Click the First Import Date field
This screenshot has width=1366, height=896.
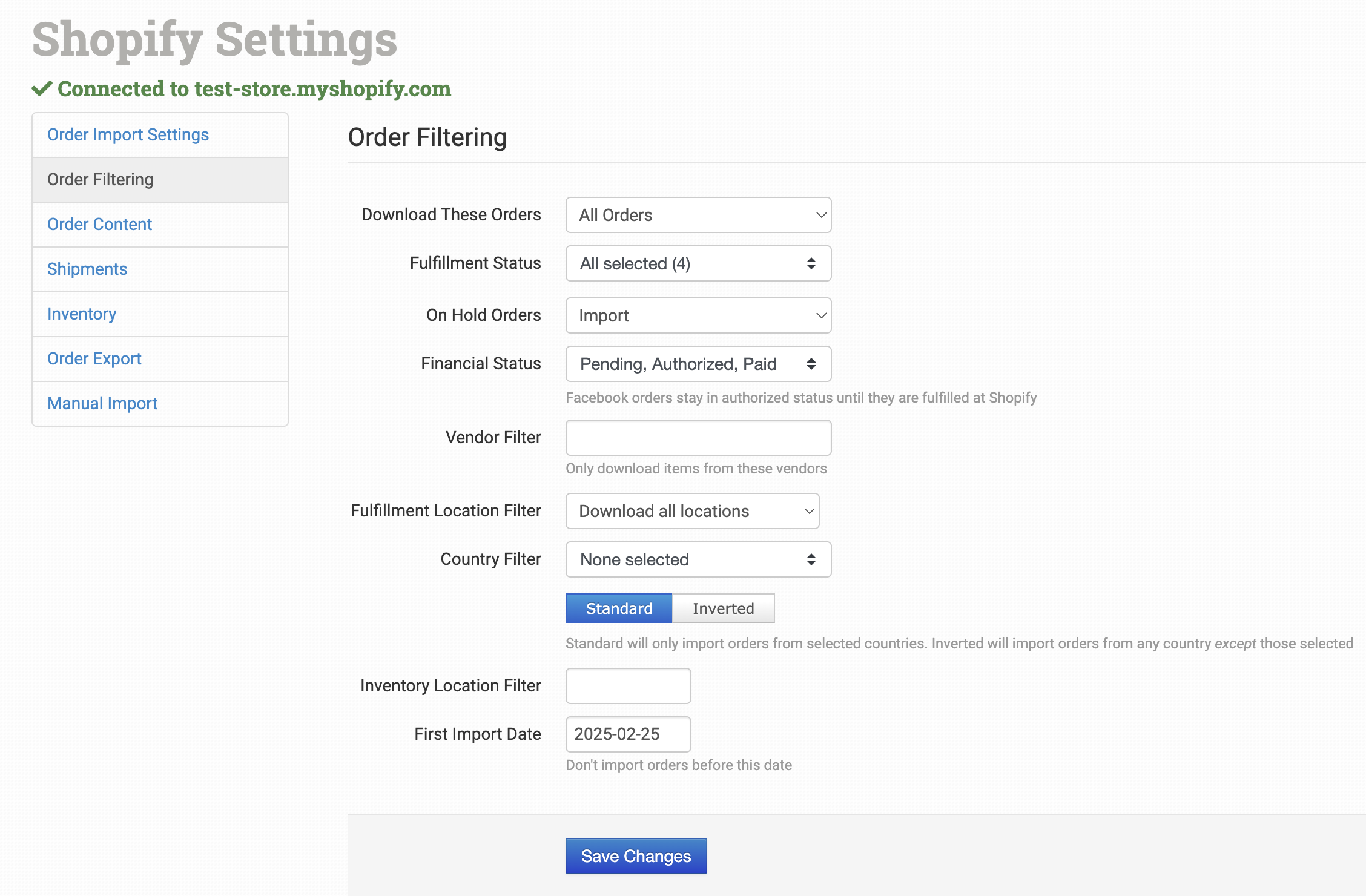pos(628,734)
